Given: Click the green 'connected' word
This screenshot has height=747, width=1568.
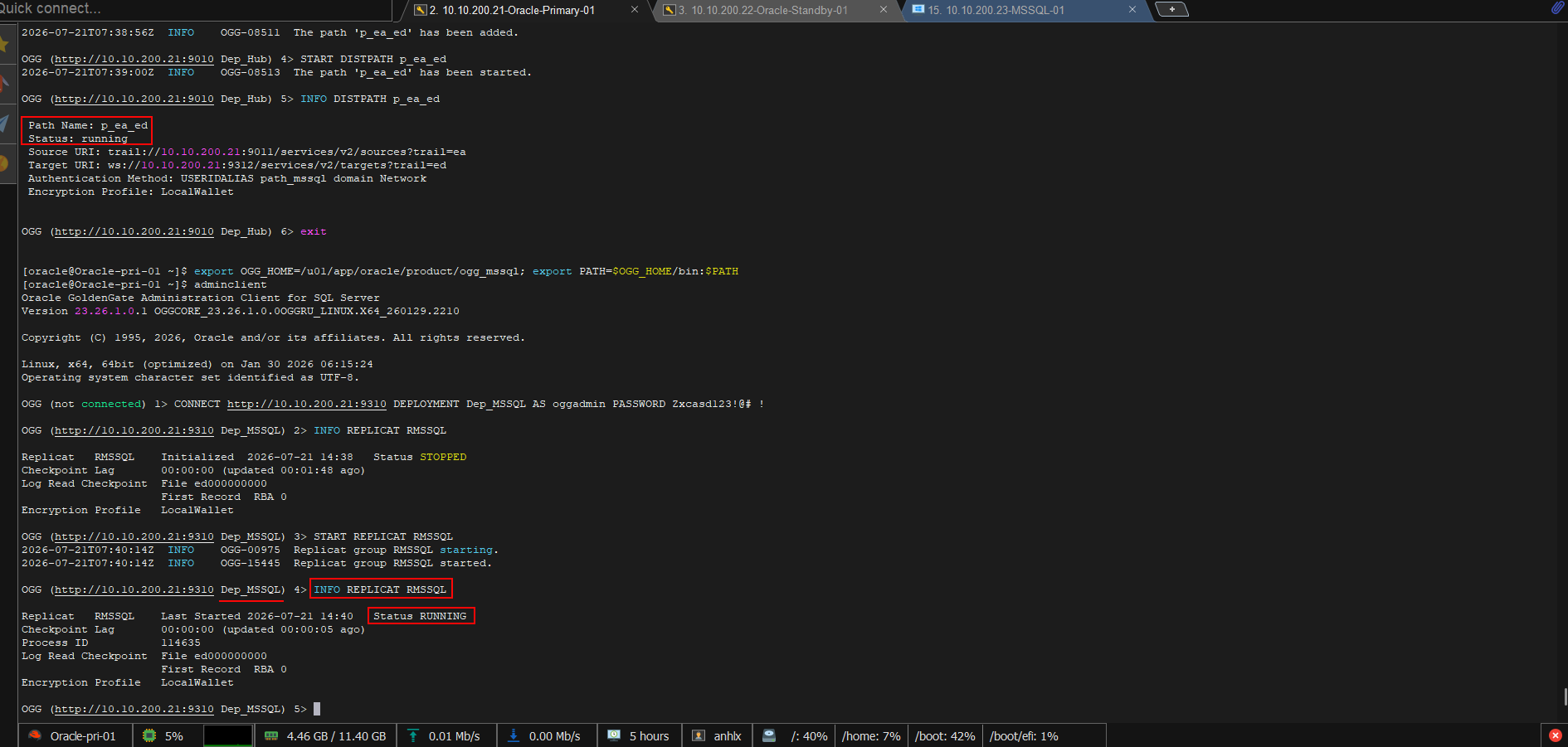Looking at the screenshot, I should pos(111,404).
